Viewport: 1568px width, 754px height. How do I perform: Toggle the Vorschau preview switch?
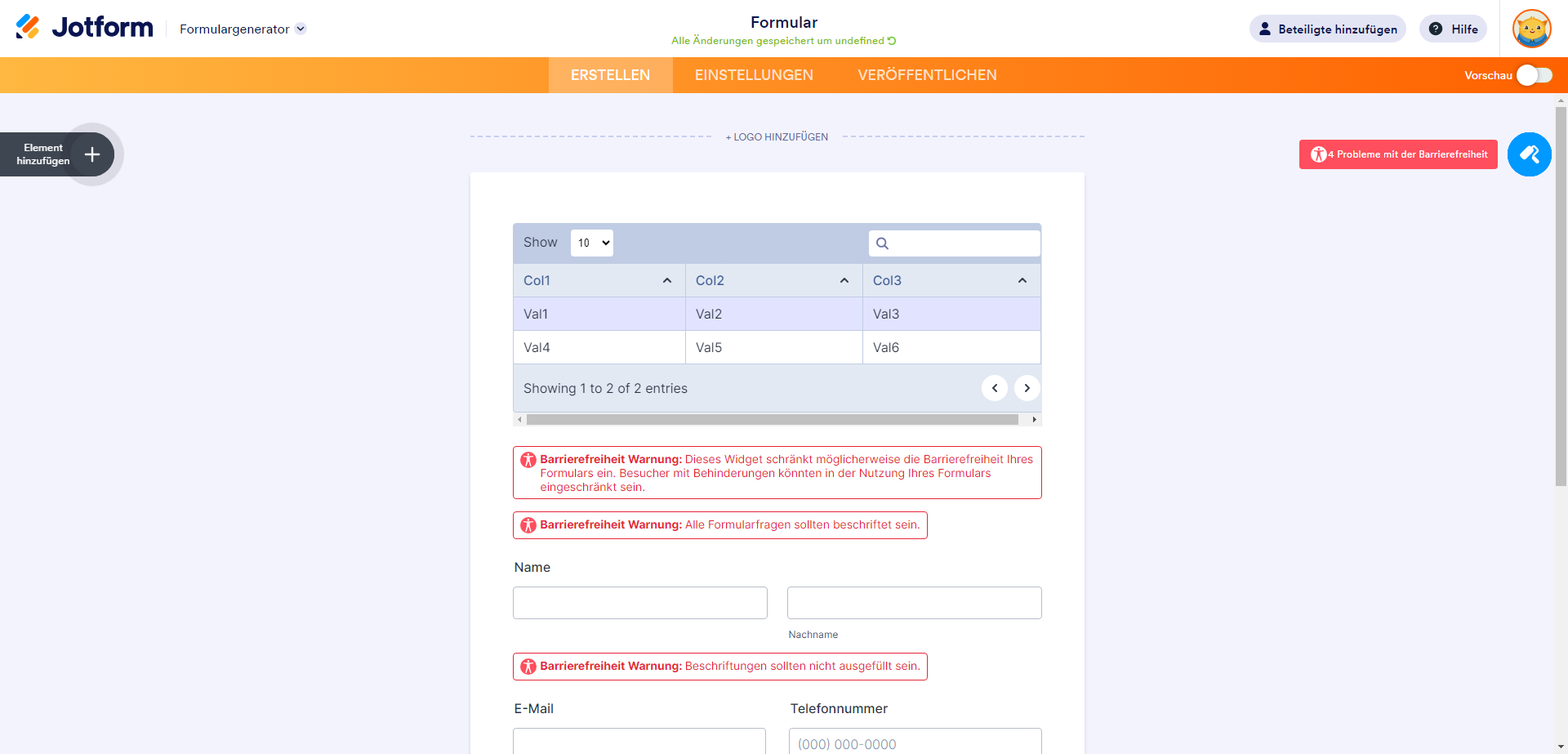coord(1534,75)
